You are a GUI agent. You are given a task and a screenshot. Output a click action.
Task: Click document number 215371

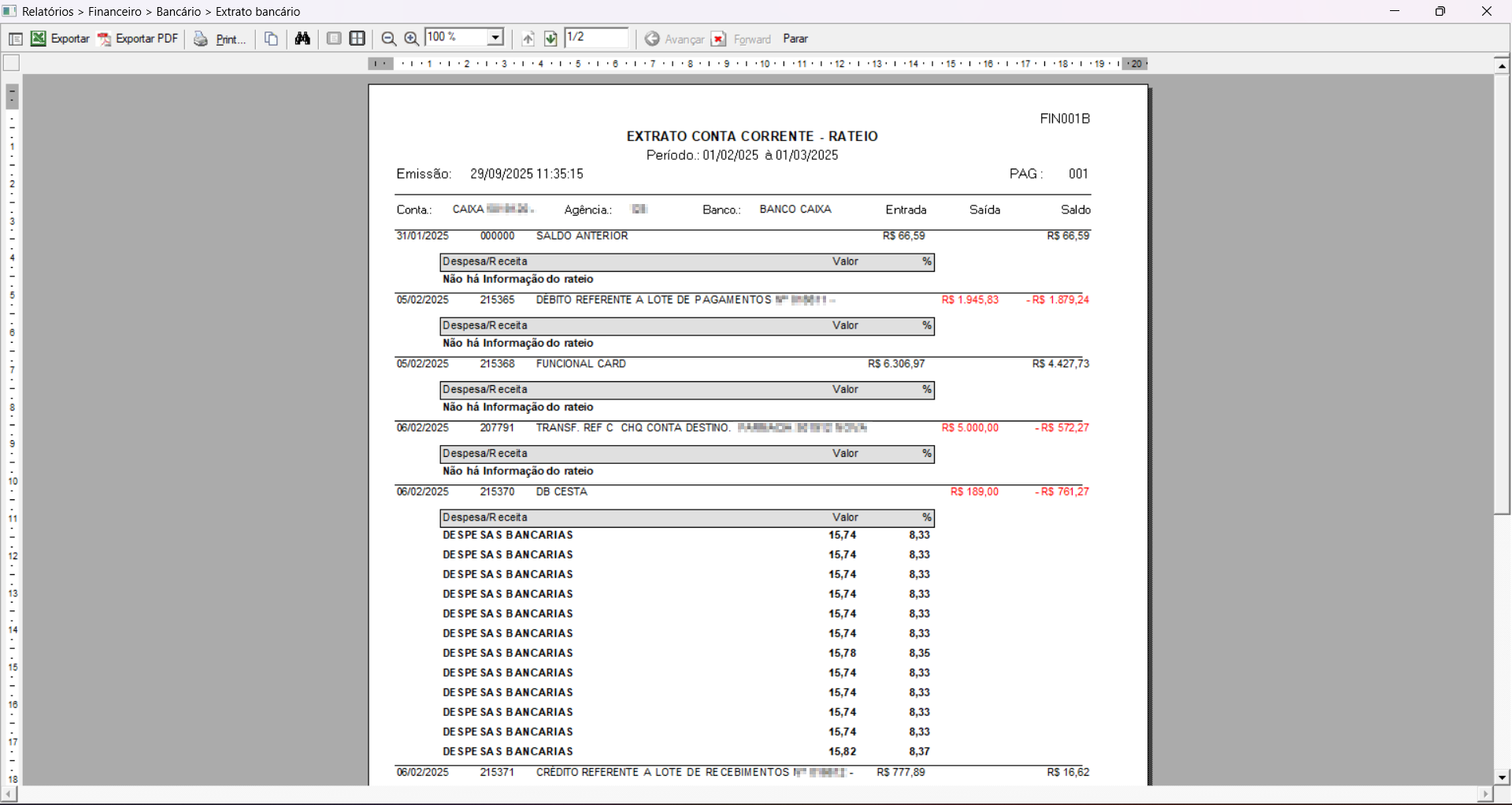click(497, 772)
